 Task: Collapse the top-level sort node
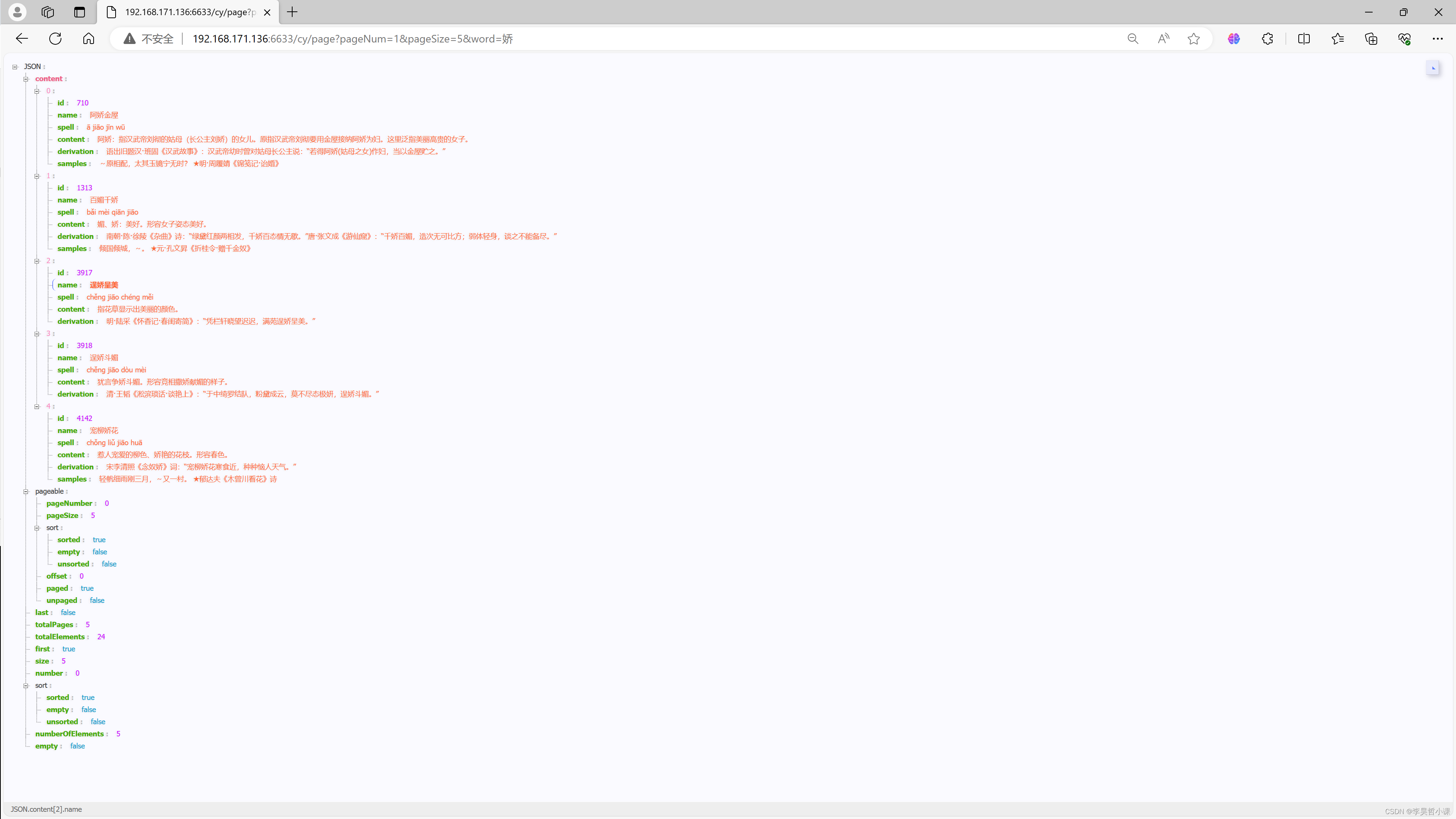tap(26, 686)
